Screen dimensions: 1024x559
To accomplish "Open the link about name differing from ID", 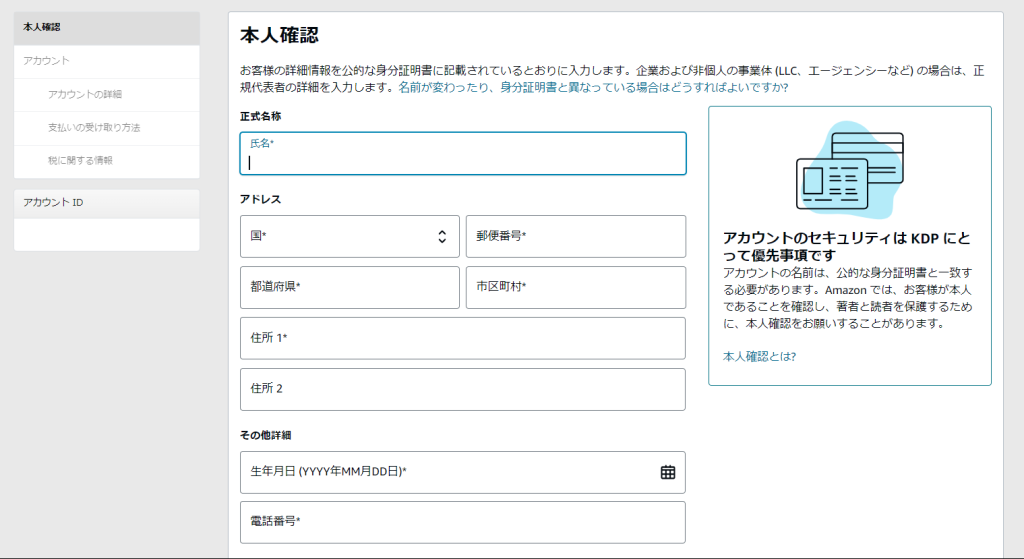I will [x=593, y=88].
